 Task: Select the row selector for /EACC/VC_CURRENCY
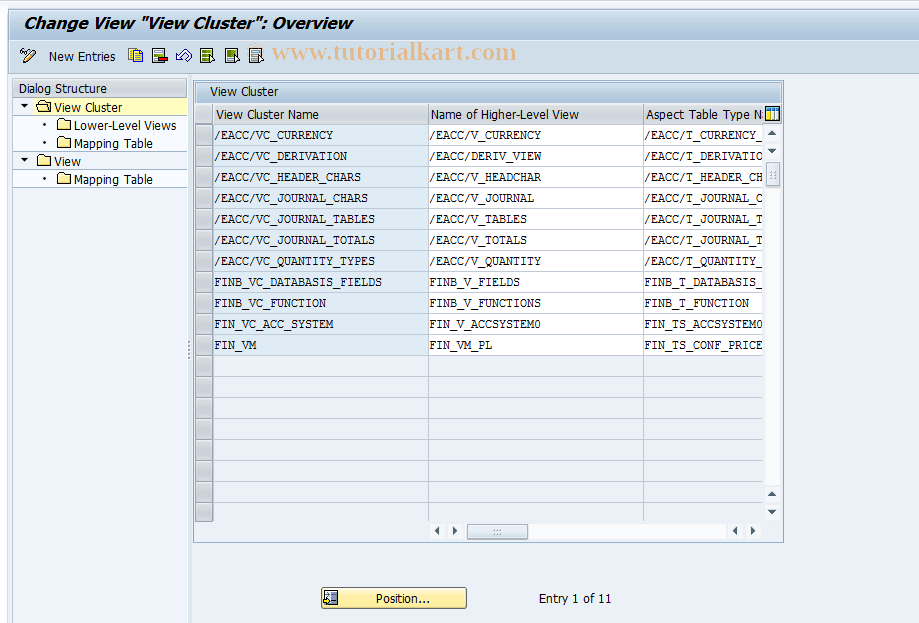(x=203, y=135)
